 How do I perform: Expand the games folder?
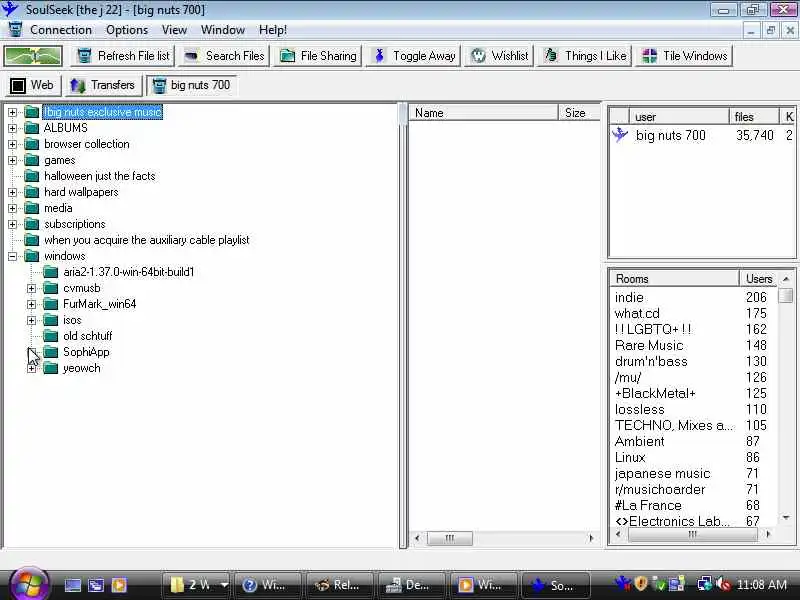point(12,160)
